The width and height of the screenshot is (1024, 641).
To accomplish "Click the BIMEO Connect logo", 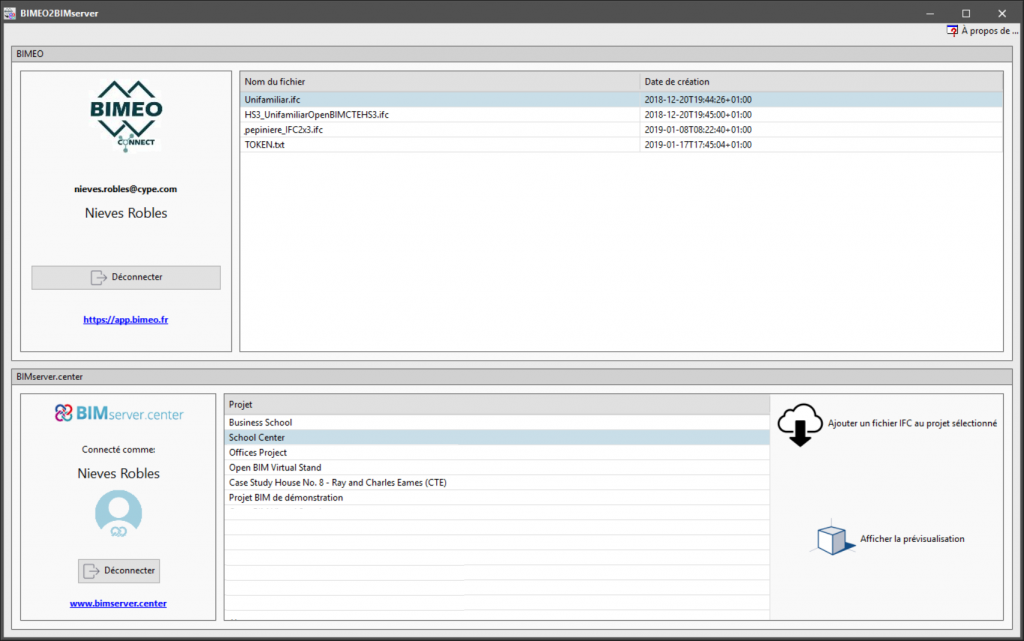I will point(126,116).
